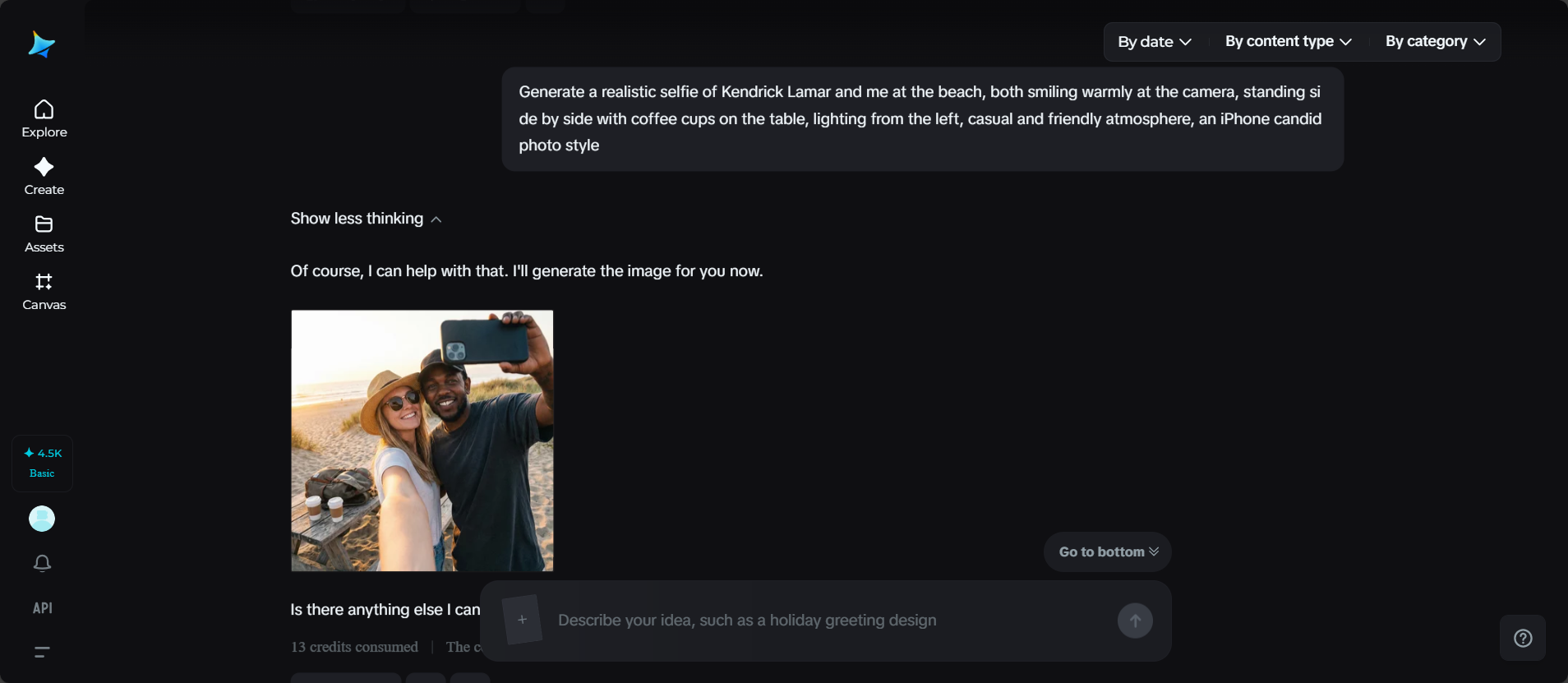Open the generated beach selfie image
Image resolution: width=1568 pixels, height=683 pixels.
point(422,441)
